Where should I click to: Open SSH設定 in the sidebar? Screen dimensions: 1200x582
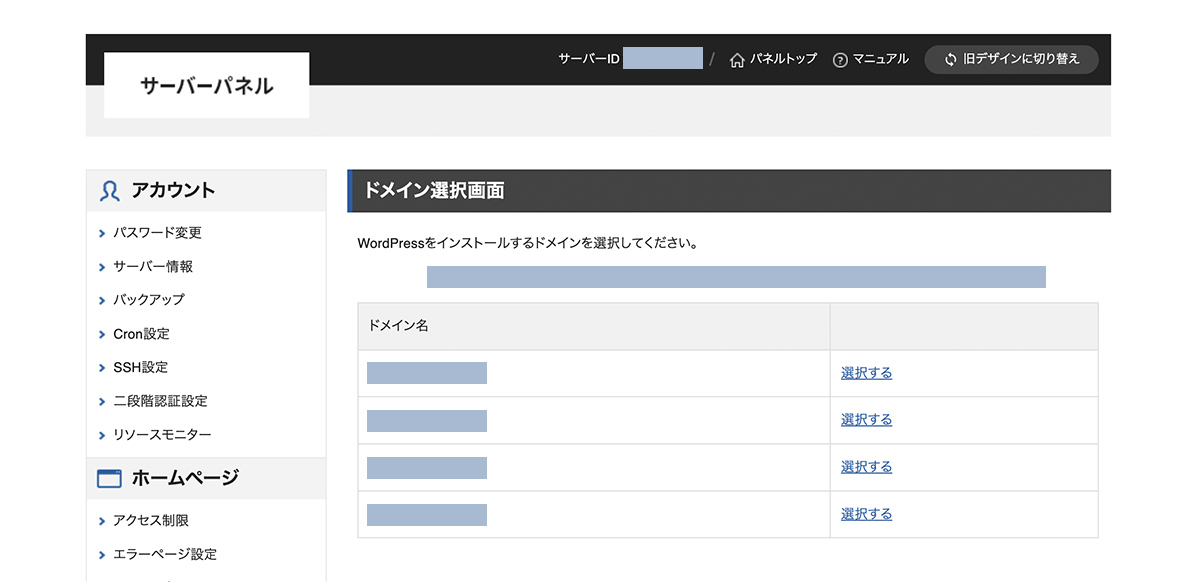[140, 367]
